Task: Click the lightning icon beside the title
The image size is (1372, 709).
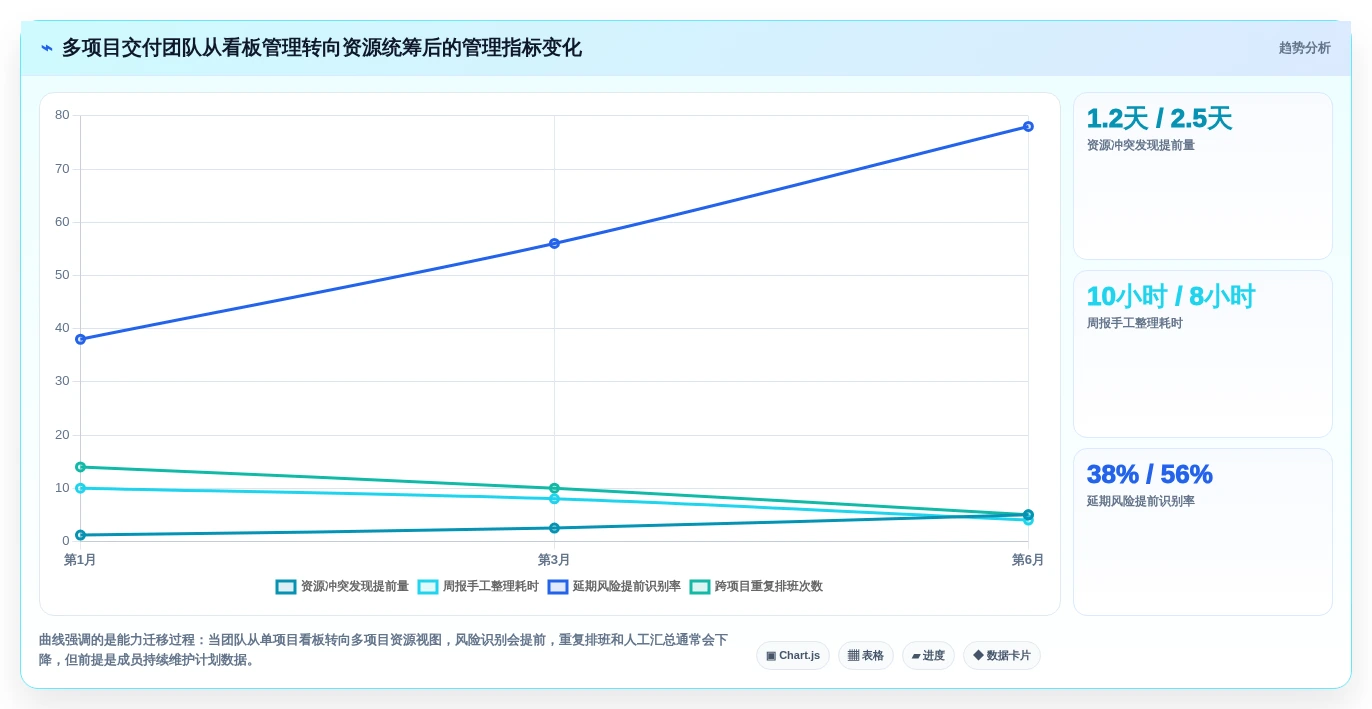Action: pyautogui.click(x=47, y=48)
